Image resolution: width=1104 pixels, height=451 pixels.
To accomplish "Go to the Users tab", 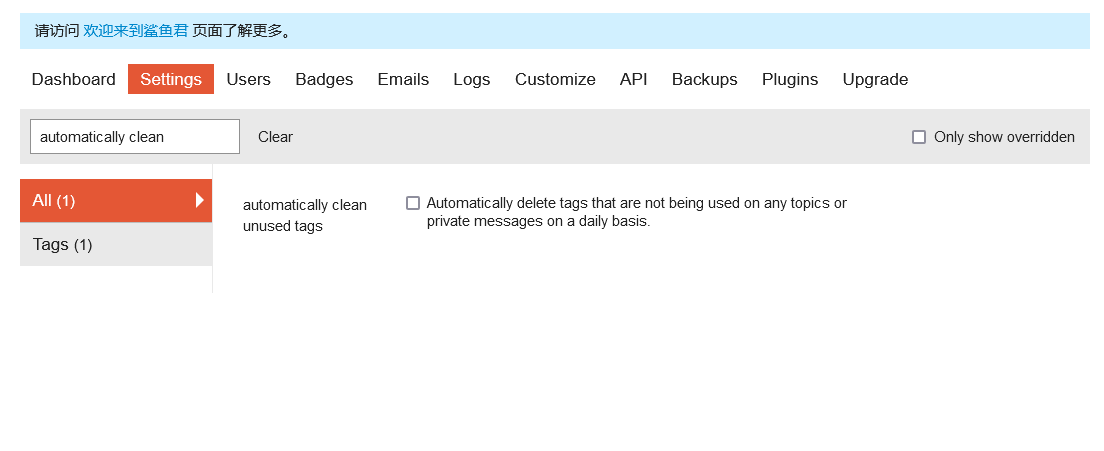I will click(249, 80).
